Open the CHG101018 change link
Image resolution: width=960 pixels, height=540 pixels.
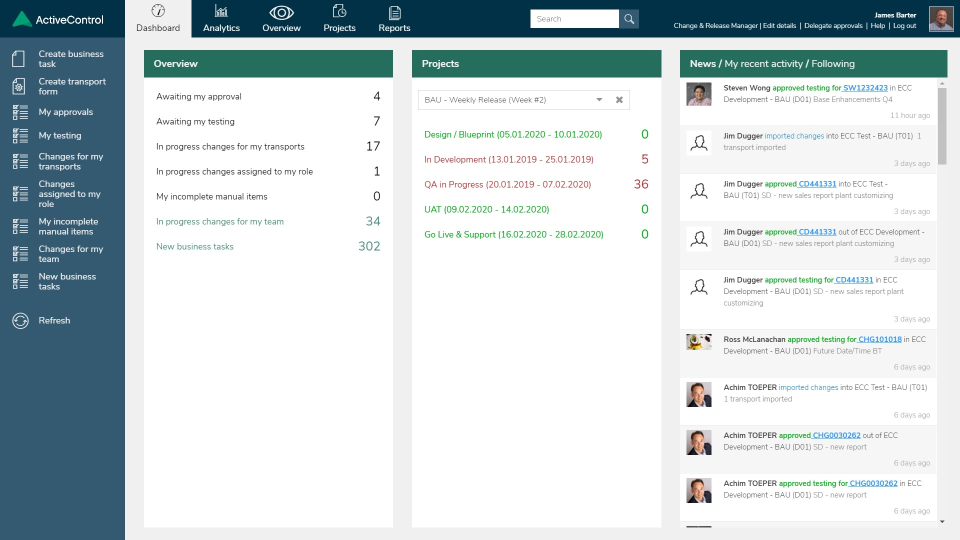[x=880, y=339]
